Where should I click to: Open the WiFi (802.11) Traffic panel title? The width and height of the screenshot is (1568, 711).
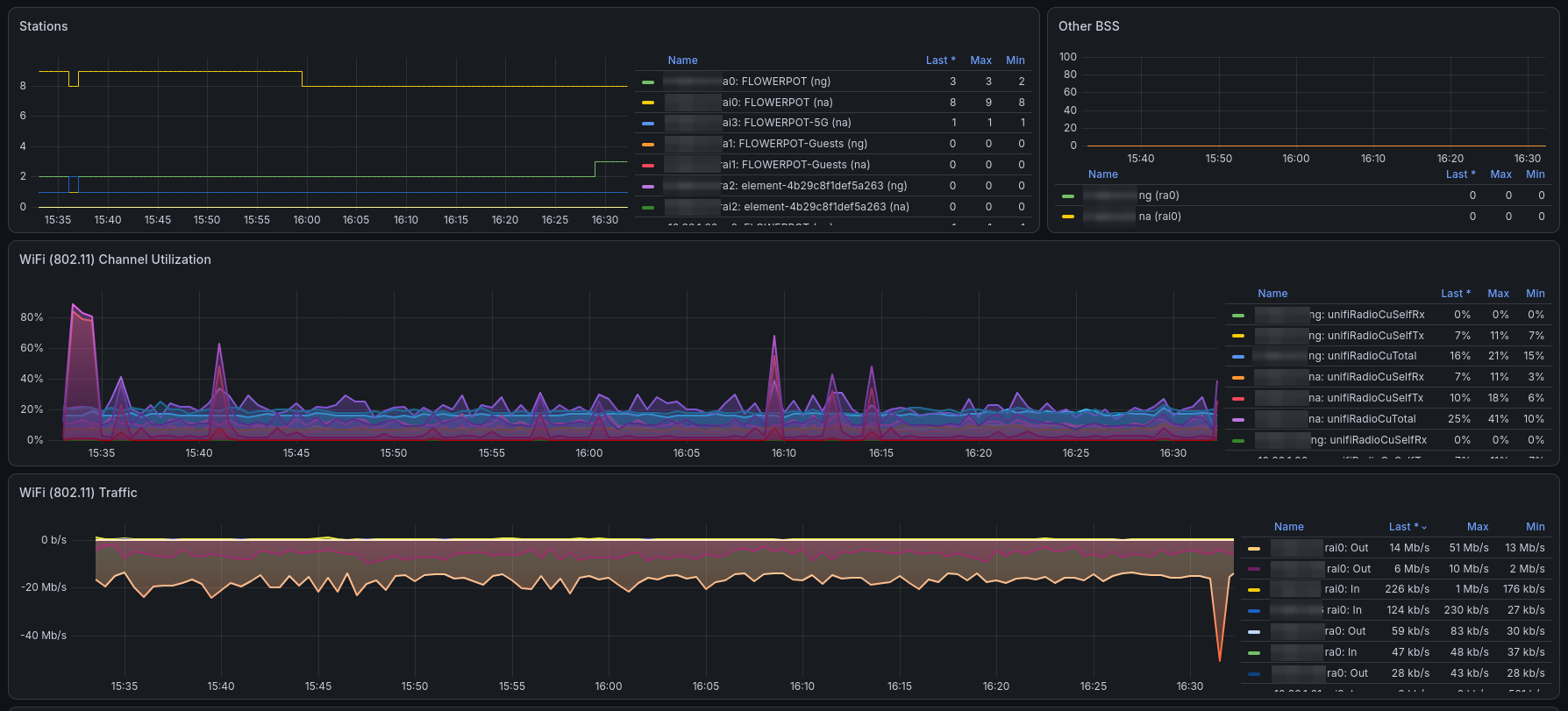78,493
